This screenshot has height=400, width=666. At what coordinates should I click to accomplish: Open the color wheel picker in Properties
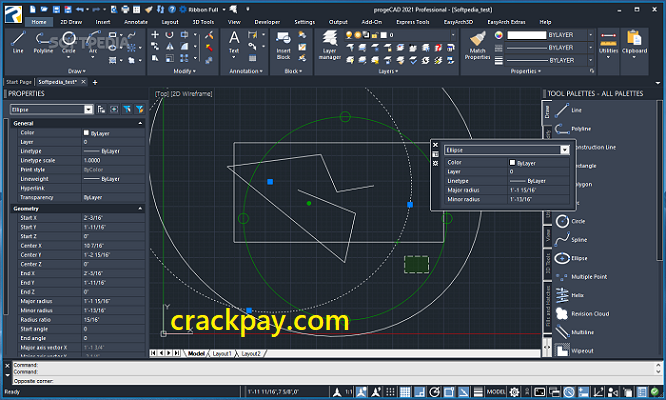(499, 35)
